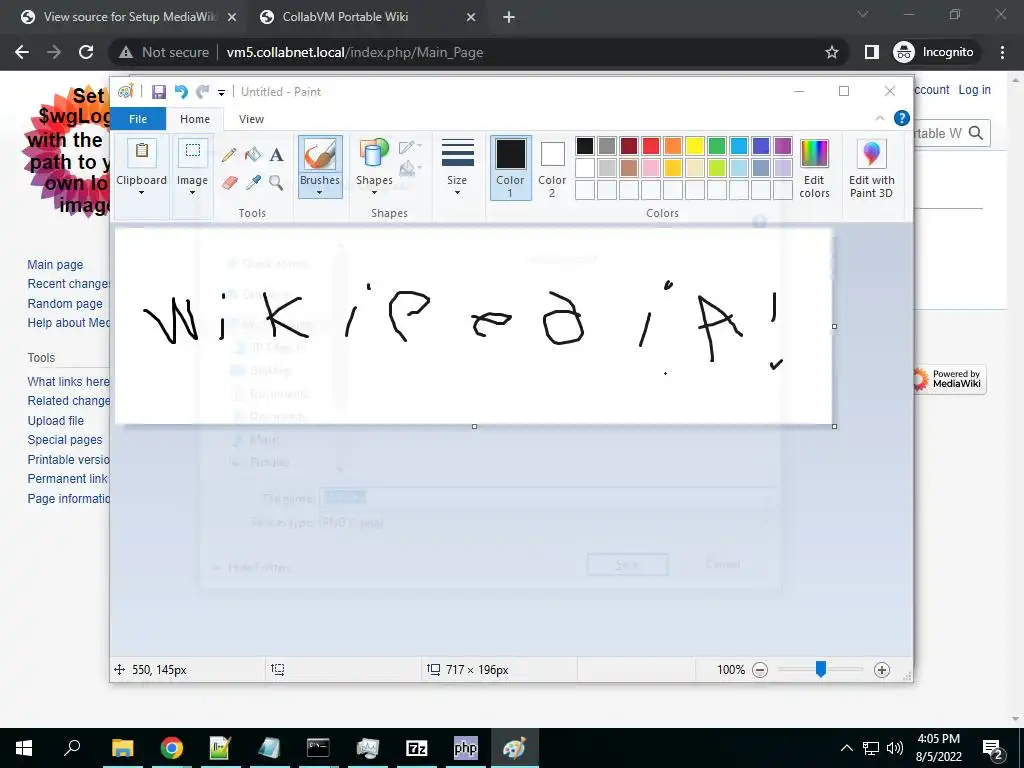Collapse the Paint ribbon with the chevron
Viewport: 1024px width, 768px height.
click(x=880, y=118)
